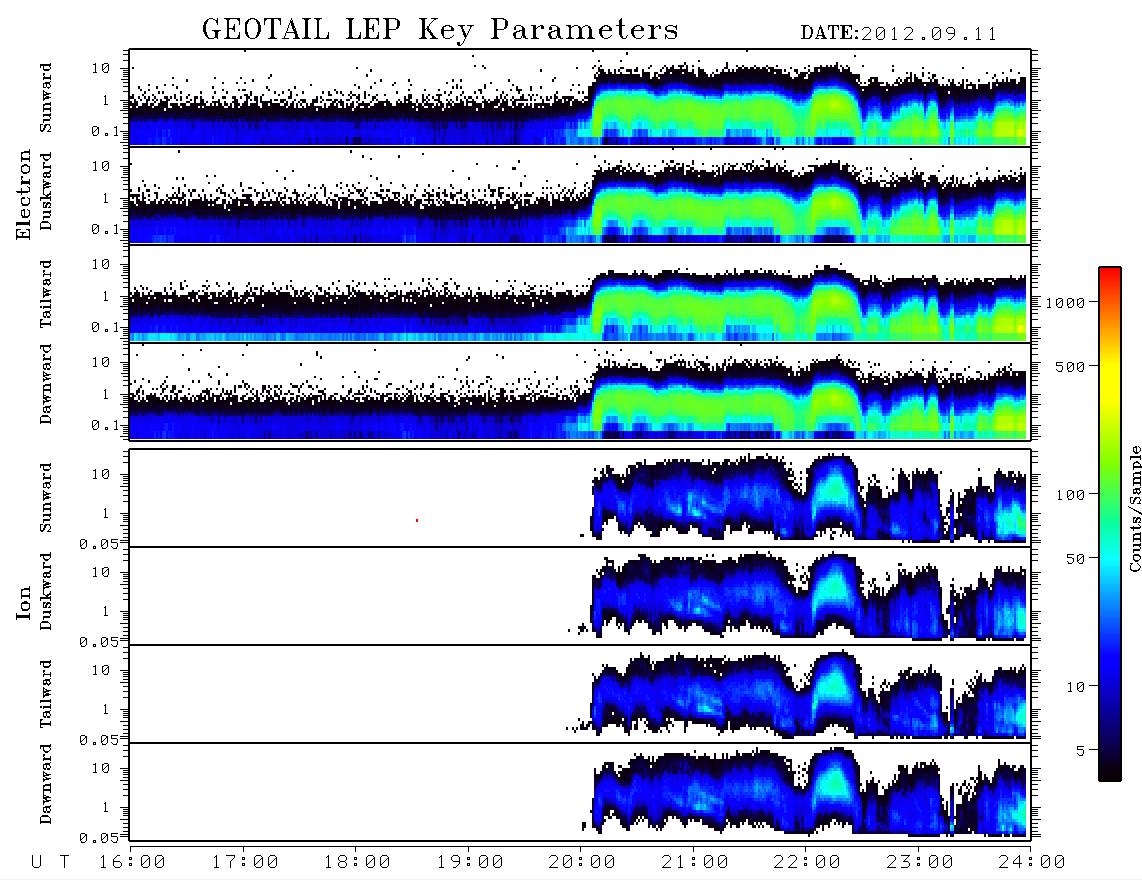Click the colorbar tick label '5'
Viewport: 1142px width, 880px height.
[x=1081, y=750]
